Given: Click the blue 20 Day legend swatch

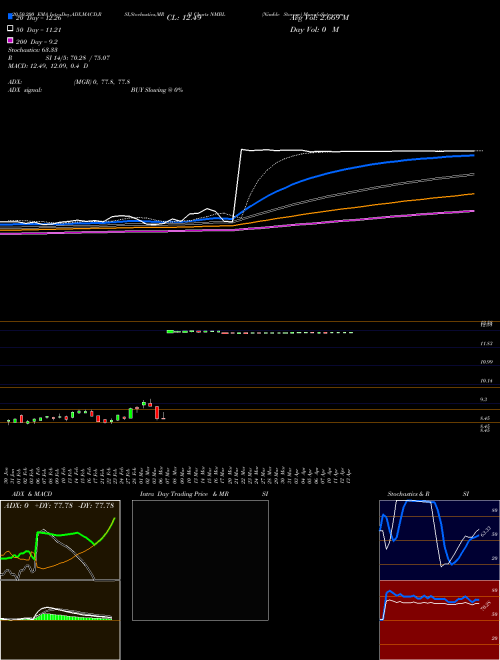Looking at the screenshot, I should pos(11,16).
